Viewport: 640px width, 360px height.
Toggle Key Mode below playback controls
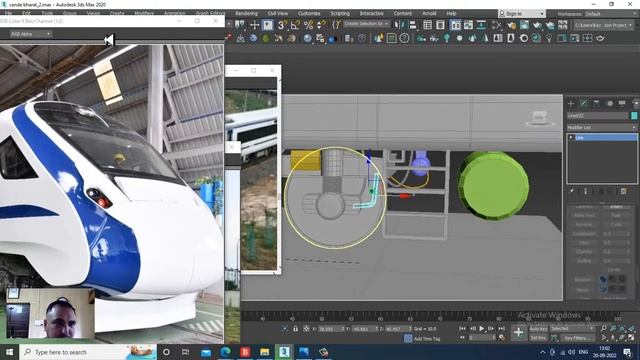463,338
